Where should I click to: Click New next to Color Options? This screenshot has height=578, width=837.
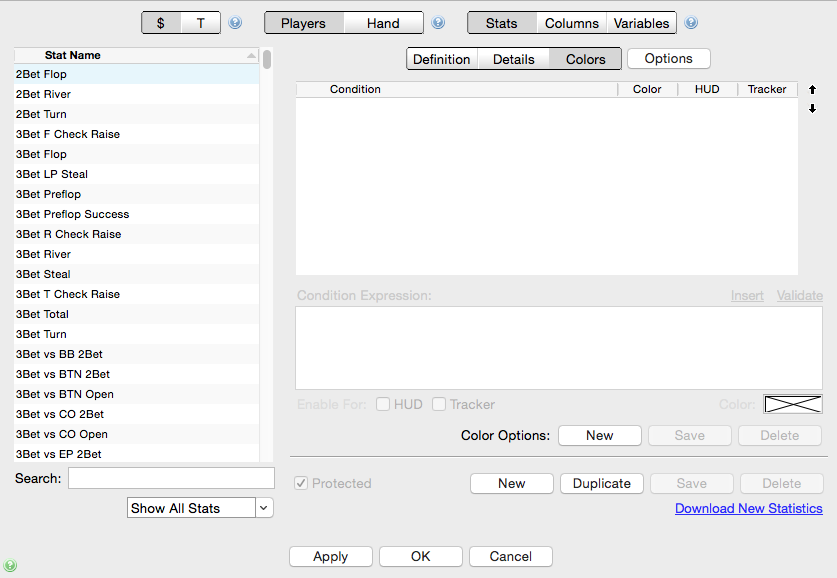pyautogui.click(x=600, y=436)
